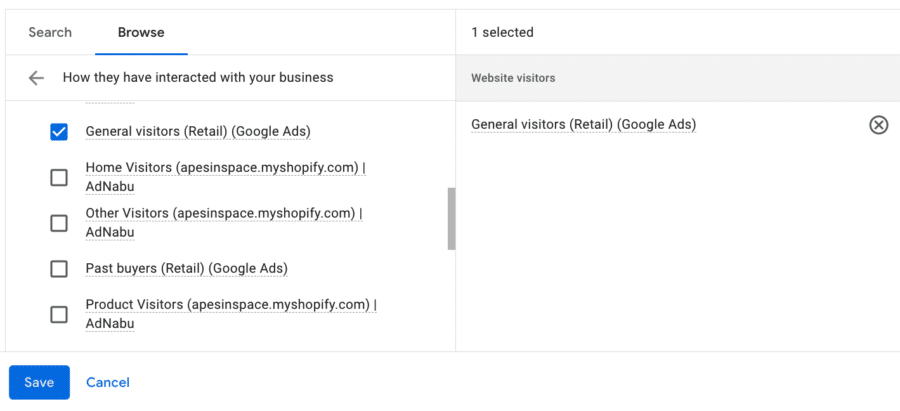Click the Product Visitors (apesinspace.myshopify.com) label text

pyautogui.click(x=231, y=313)
